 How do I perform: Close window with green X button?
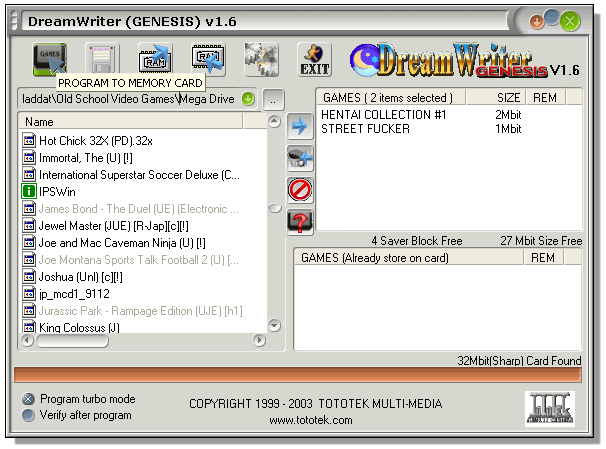(570, 21)
